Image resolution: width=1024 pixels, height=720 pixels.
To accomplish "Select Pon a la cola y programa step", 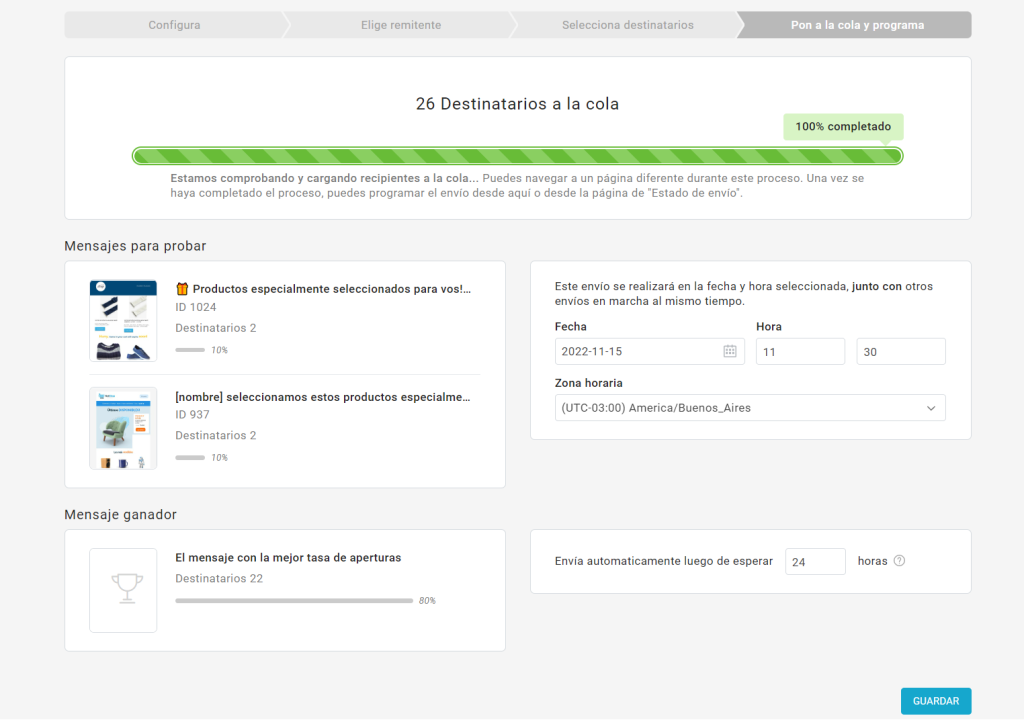I will 857,25.
